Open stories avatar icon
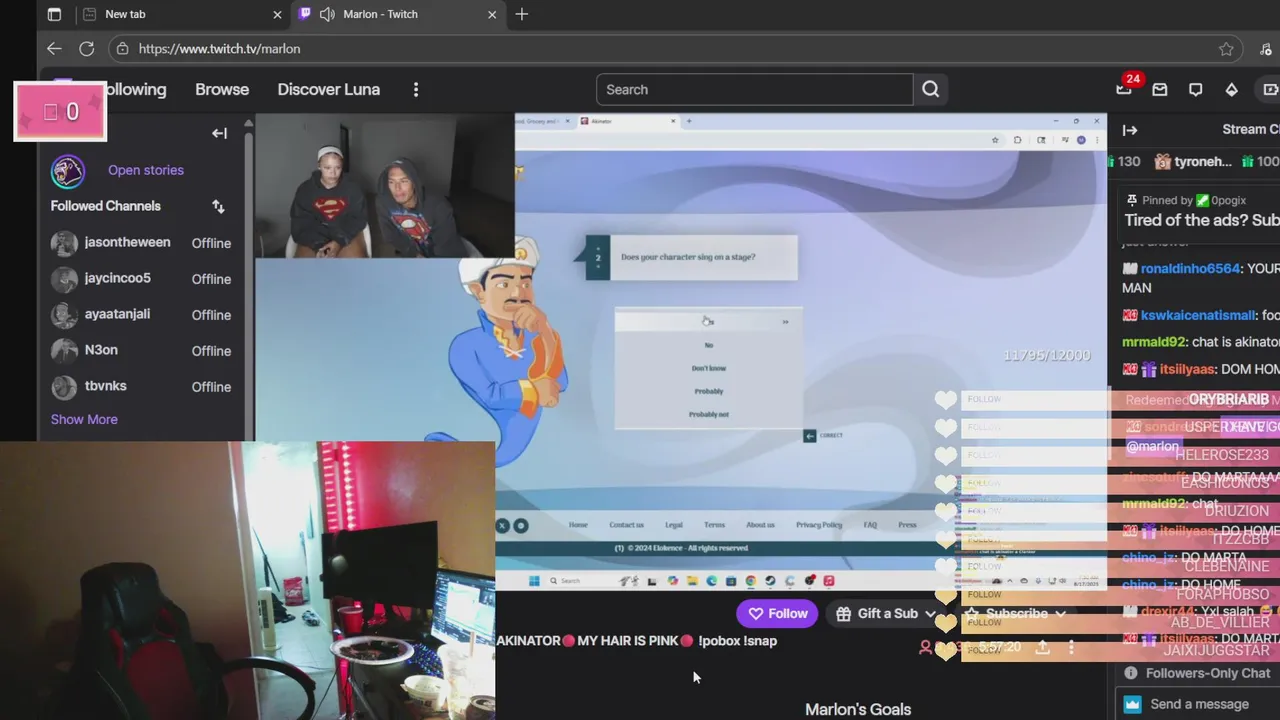Screen dimensions: 1280x720 67,171
